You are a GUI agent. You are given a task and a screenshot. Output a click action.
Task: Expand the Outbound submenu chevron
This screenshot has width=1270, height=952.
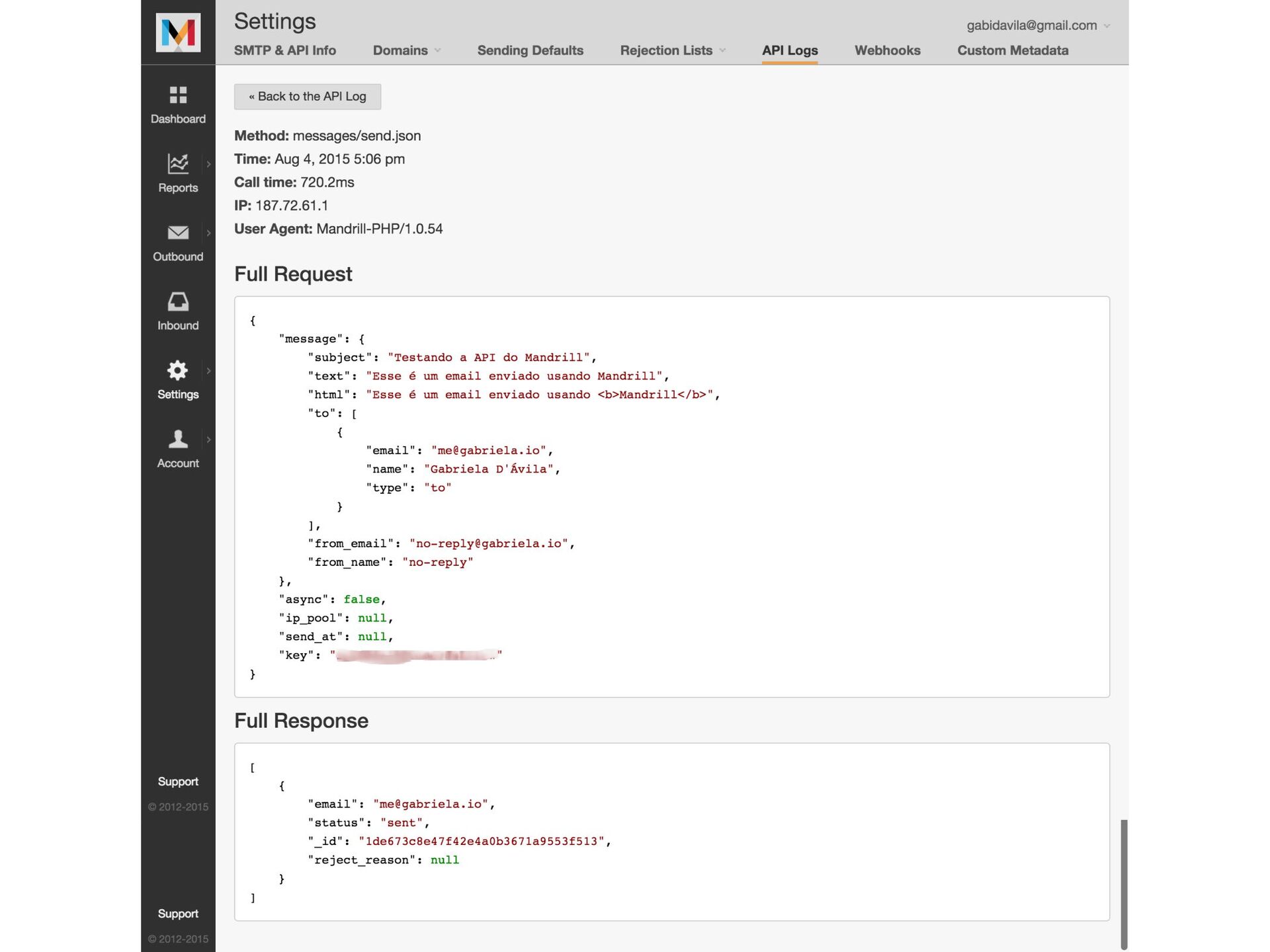[x=208, y=233]
